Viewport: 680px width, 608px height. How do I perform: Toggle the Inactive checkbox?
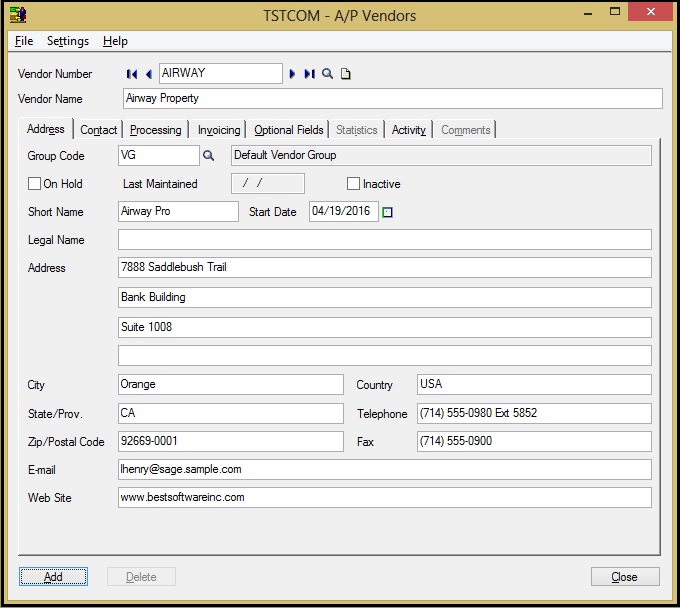[x=353, y=183]
